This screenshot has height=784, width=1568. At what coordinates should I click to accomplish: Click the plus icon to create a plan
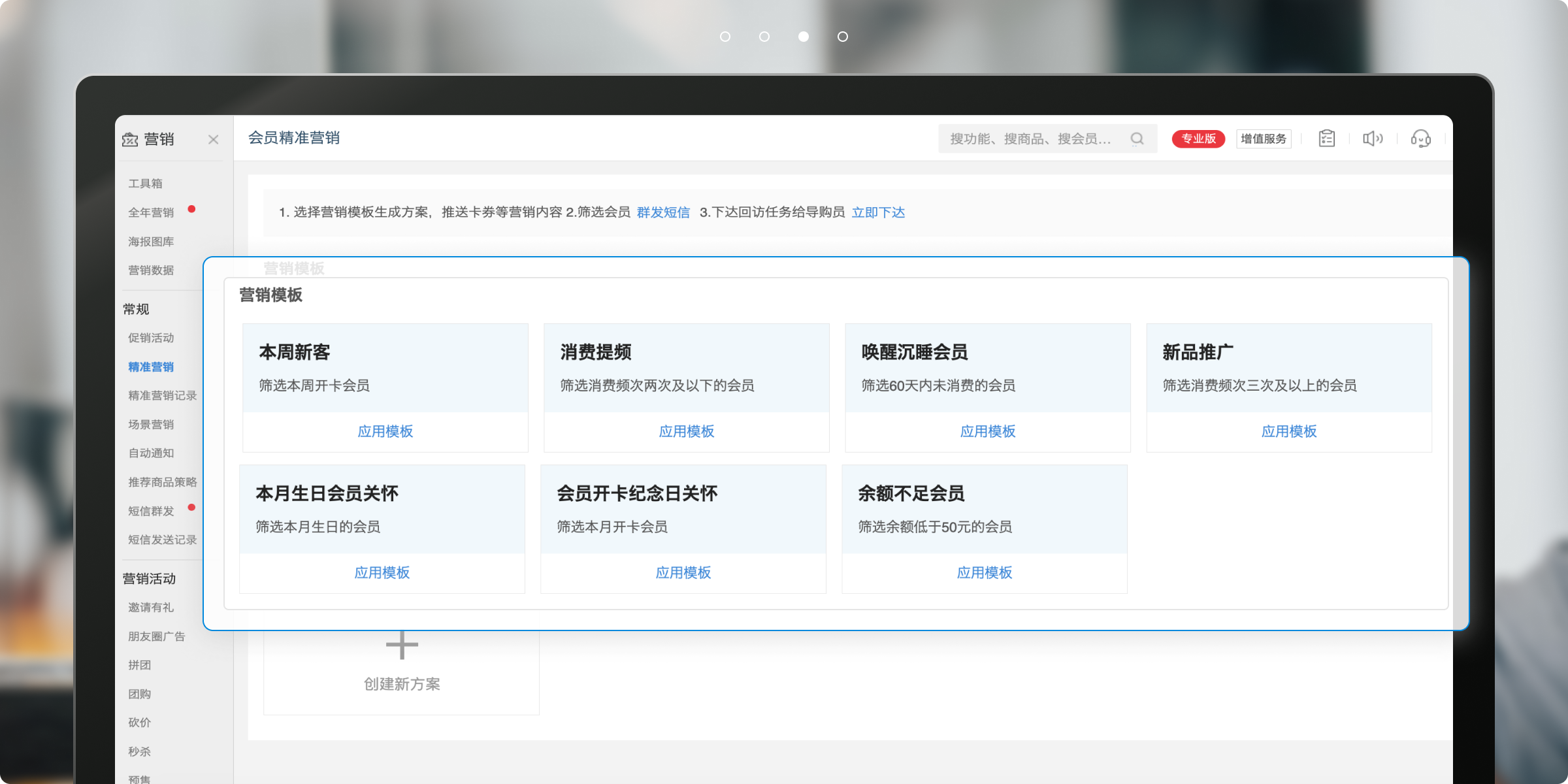402,645
